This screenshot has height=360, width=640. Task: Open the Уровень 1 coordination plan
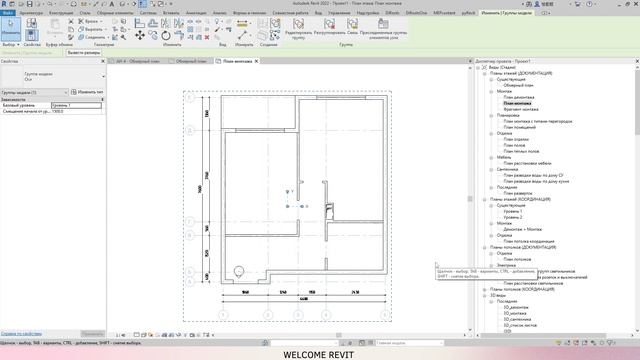513,211
